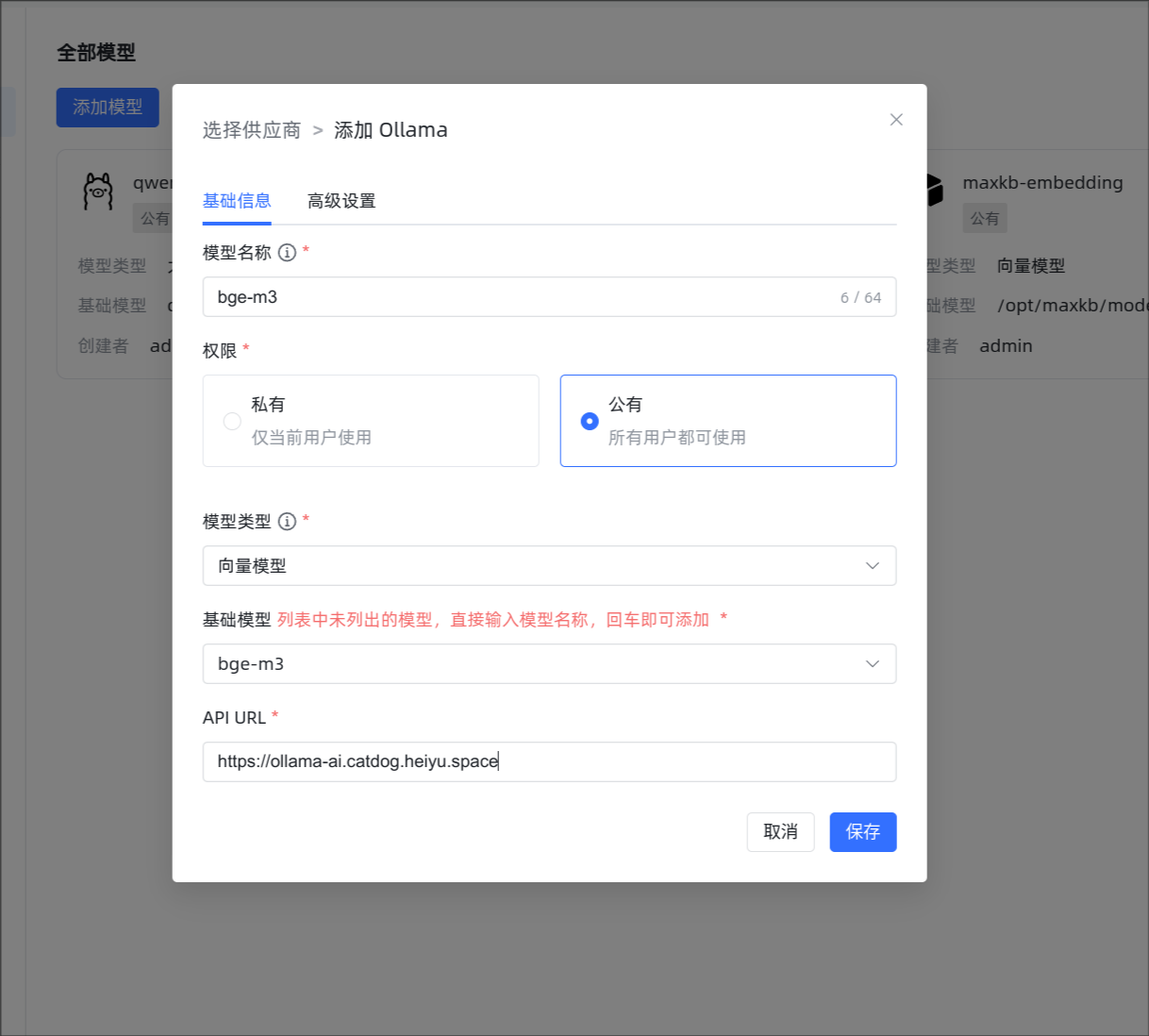
Task: Focus the API URL input field
Action: click(549, 761)
